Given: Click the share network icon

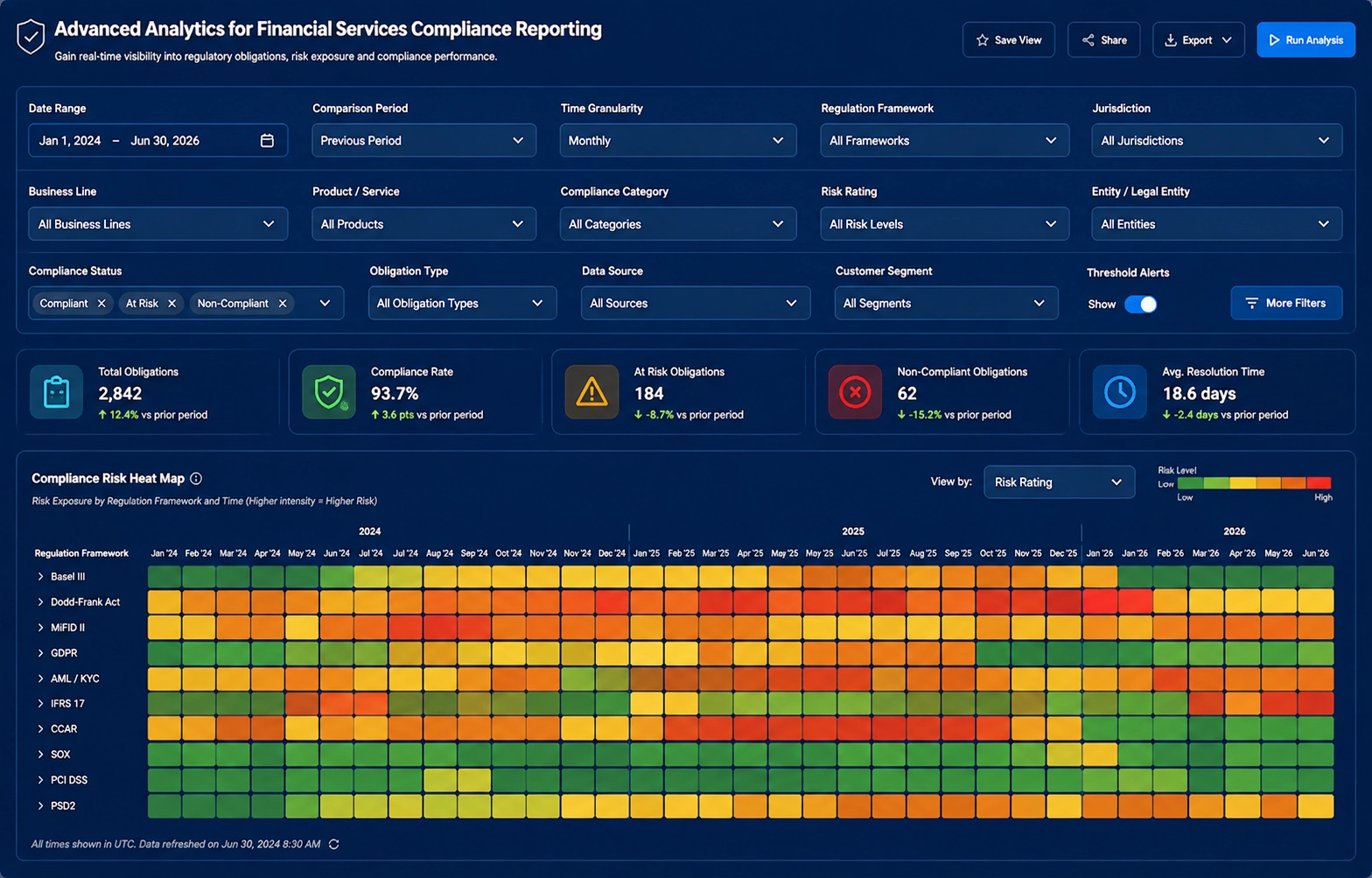Looking at the screenshot, I should pyautogui.click(x=1088, y=40).
